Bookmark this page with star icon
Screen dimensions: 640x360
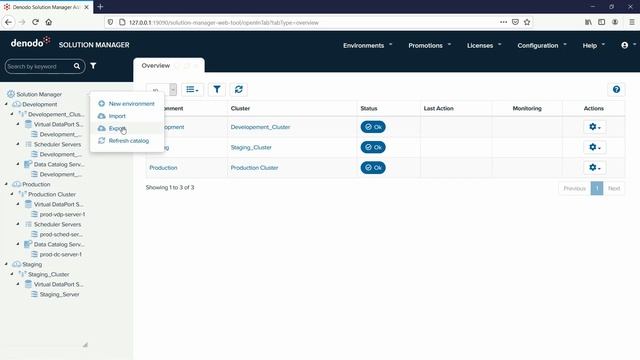coord(527,22)
